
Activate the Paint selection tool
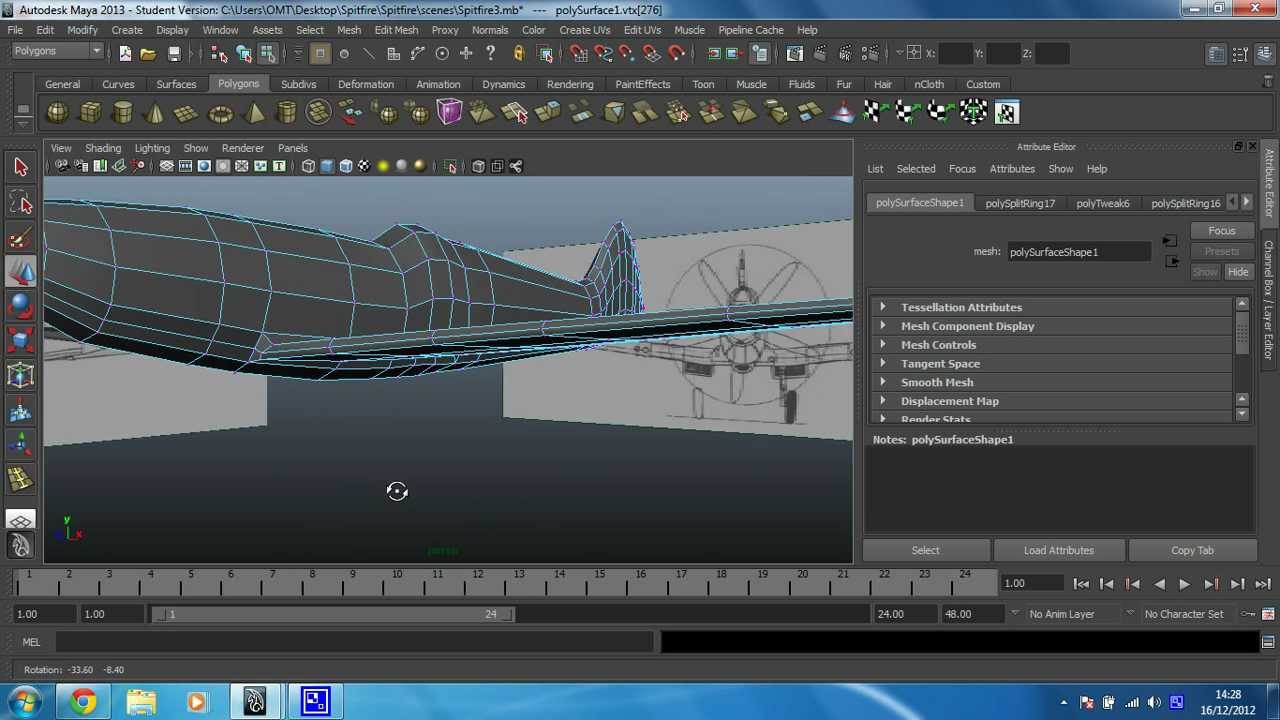(21, 238)
